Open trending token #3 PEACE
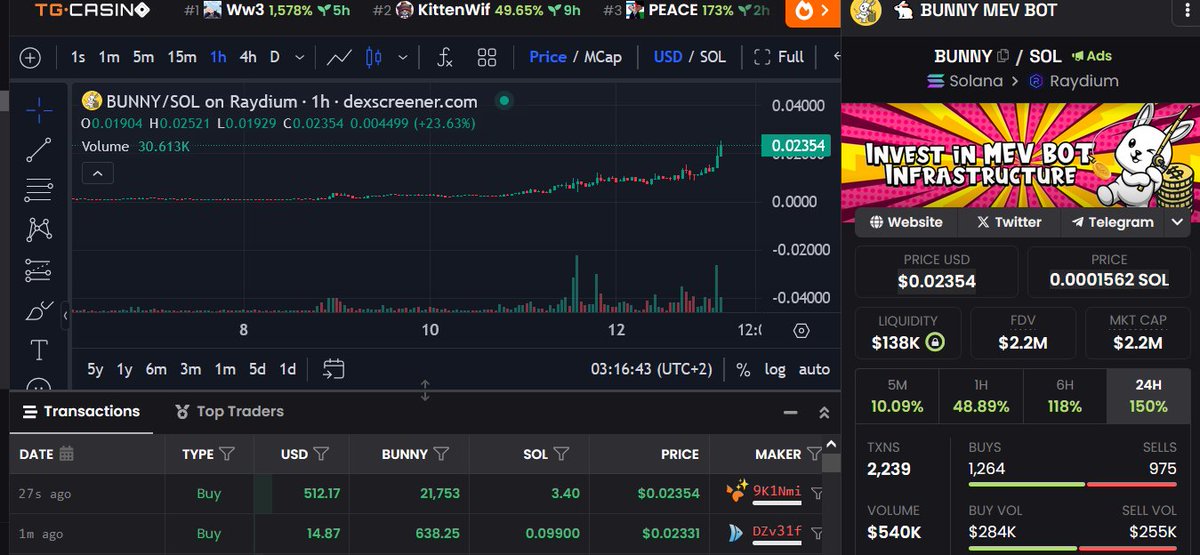This screenshot has height=555, width=1200. 686,11
